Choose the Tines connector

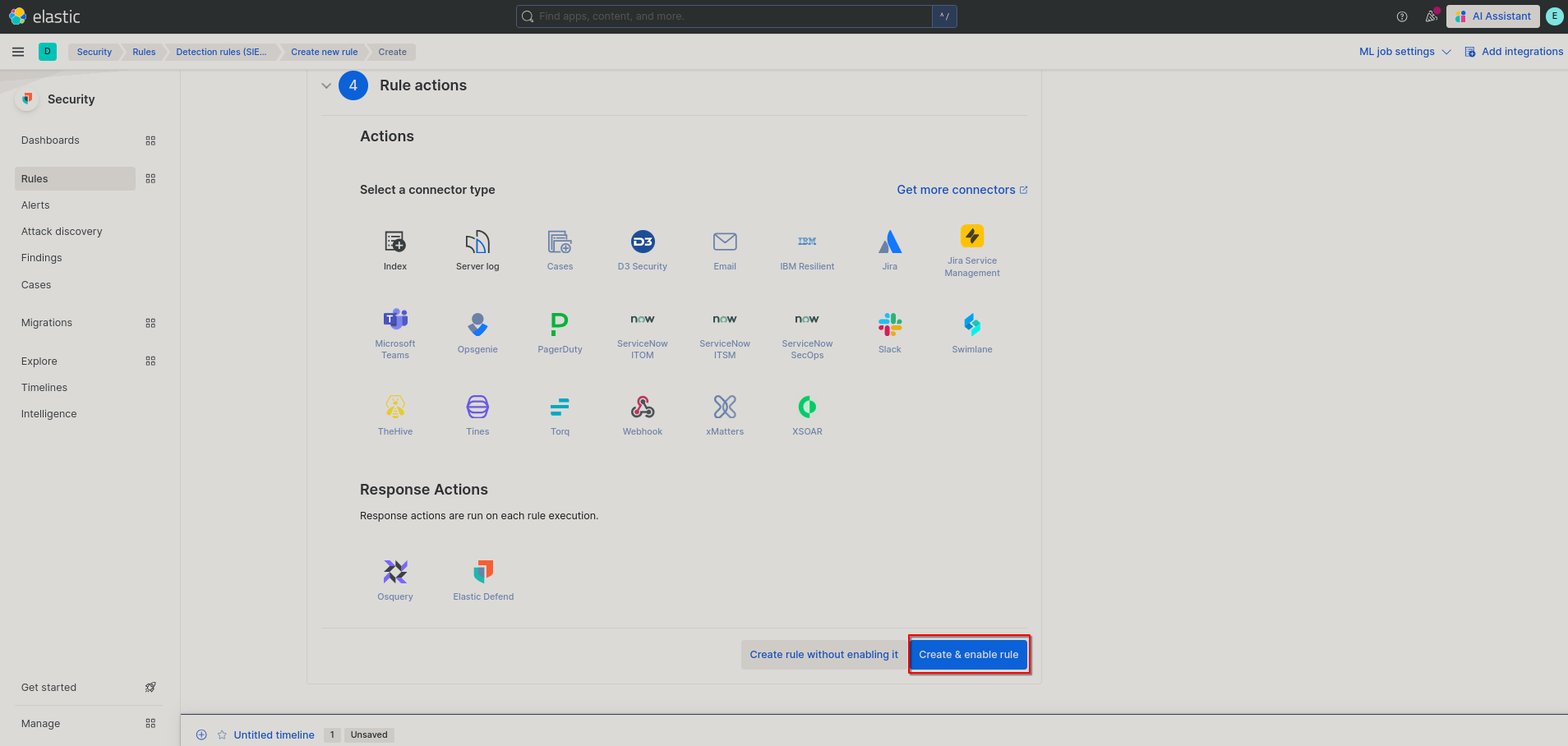tap(477, 415)
